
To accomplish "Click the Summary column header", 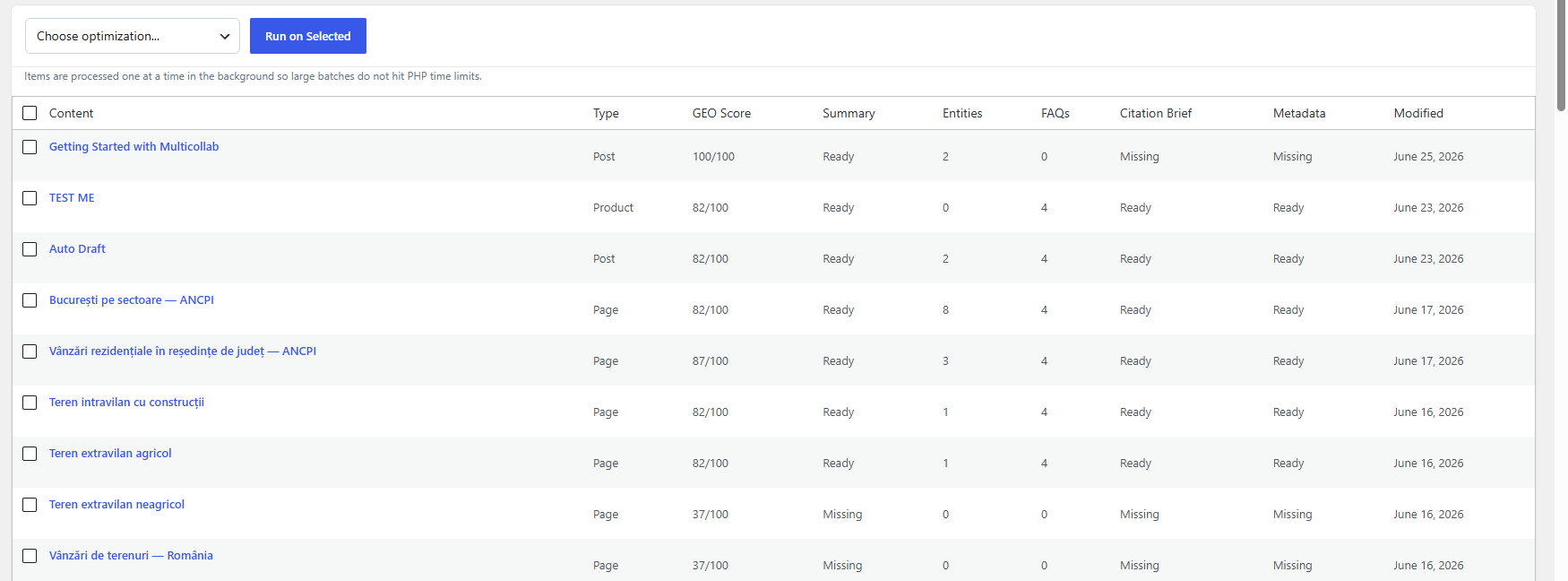I will (x=849, y=113).
